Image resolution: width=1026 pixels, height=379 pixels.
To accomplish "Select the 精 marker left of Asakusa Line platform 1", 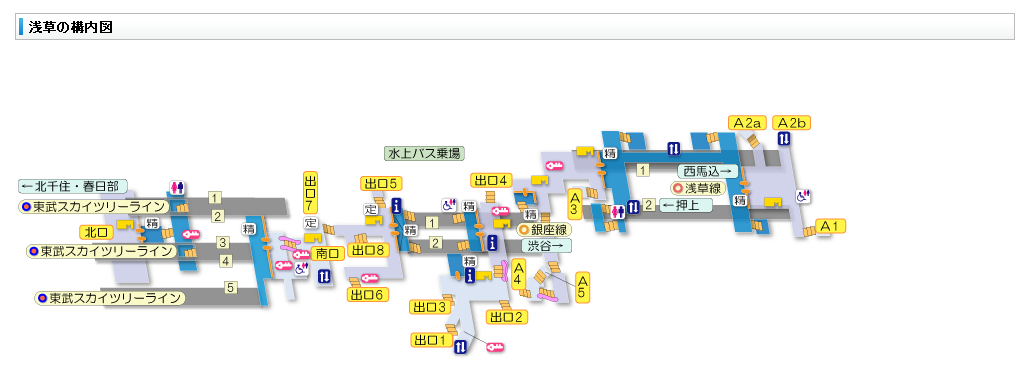I will pyautogui.click(x=609, y=154).
